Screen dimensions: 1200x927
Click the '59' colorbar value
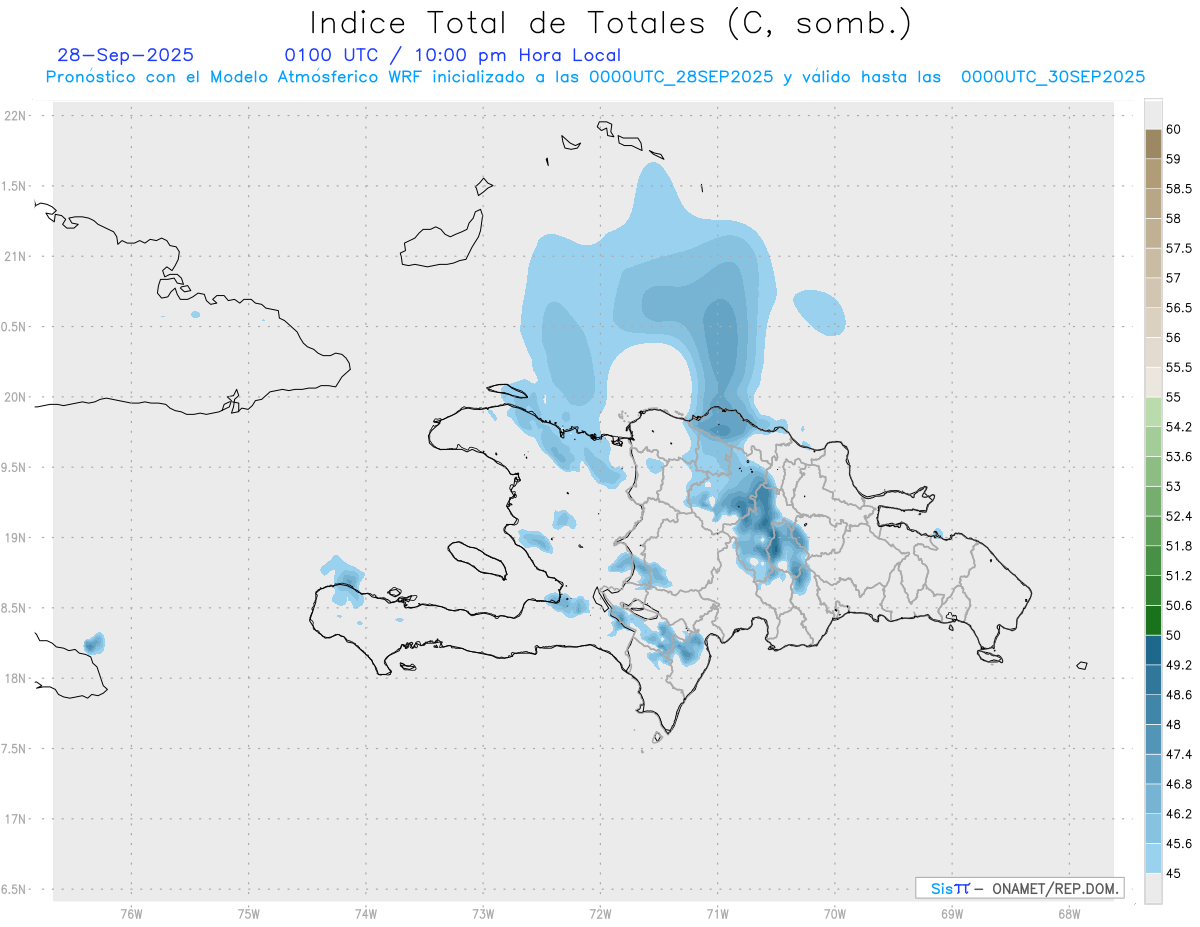1173,159
